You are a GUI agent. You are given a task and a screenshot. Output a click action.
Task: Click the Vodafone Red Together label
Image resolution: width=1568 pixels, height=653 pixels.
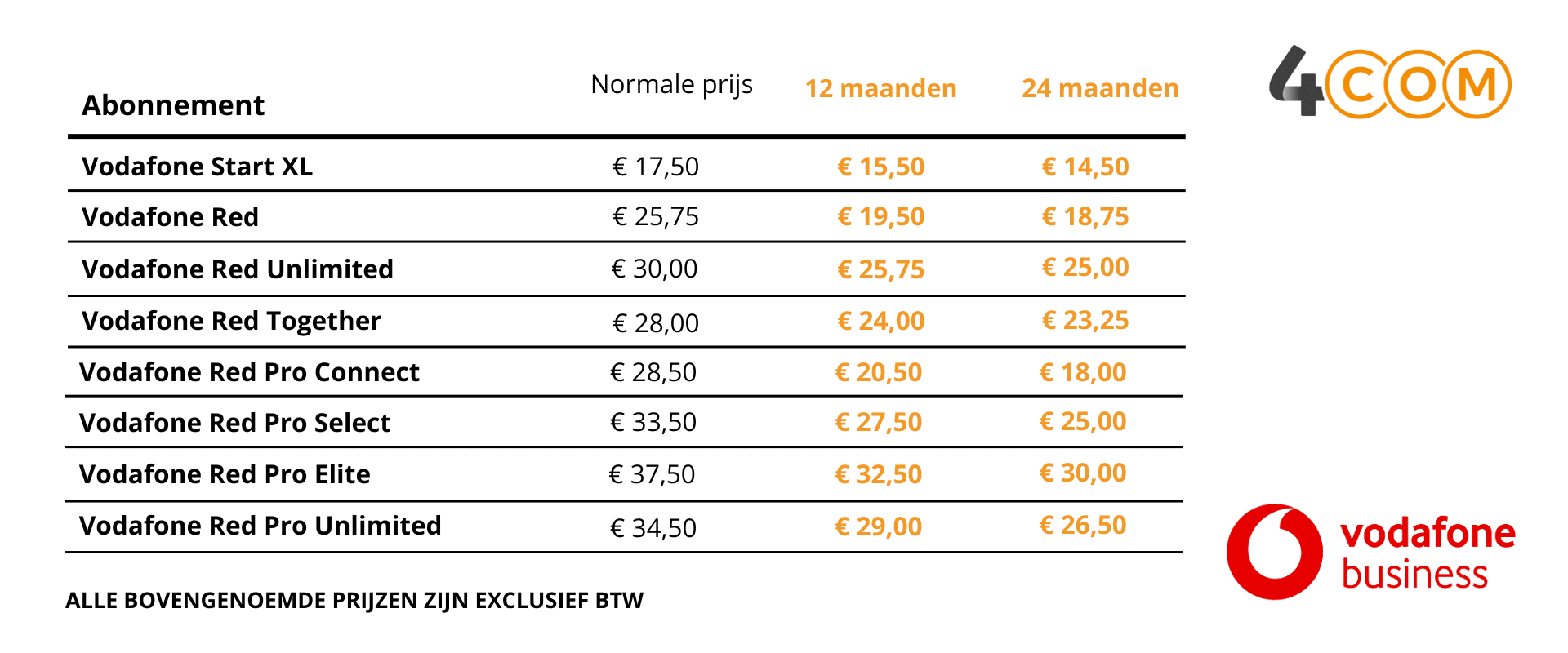(x=231, y=321)
